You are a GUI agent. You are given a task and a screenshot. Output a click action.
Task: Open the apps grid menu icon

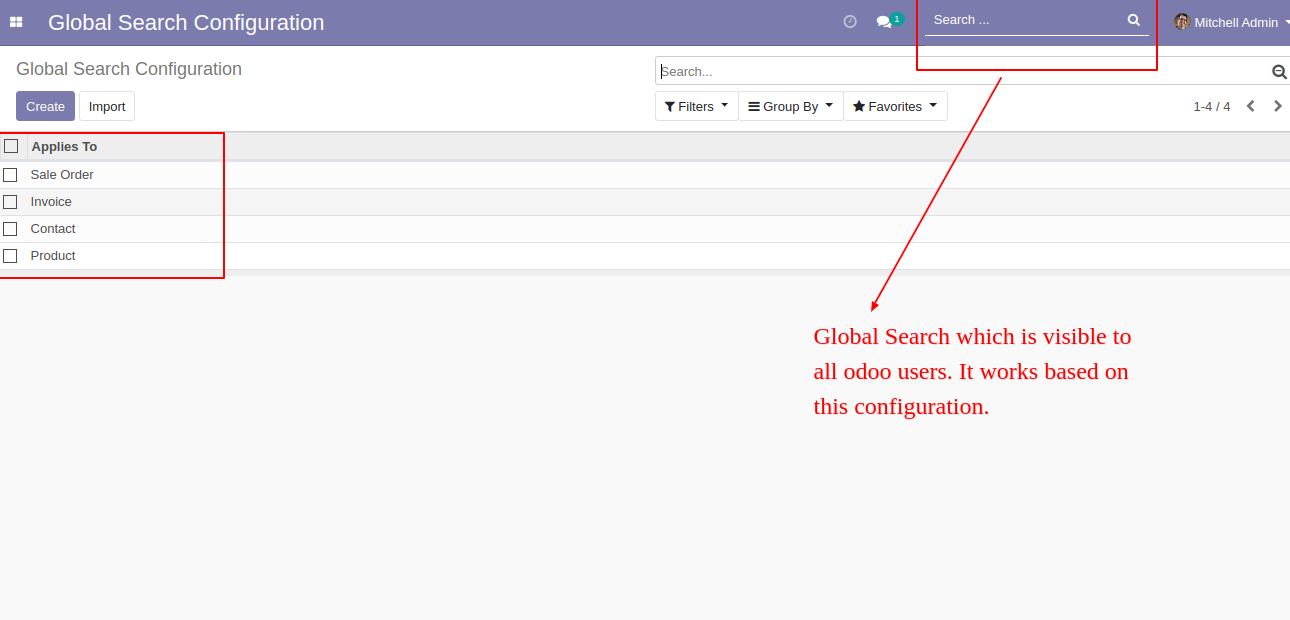click(x=16, y=22)
